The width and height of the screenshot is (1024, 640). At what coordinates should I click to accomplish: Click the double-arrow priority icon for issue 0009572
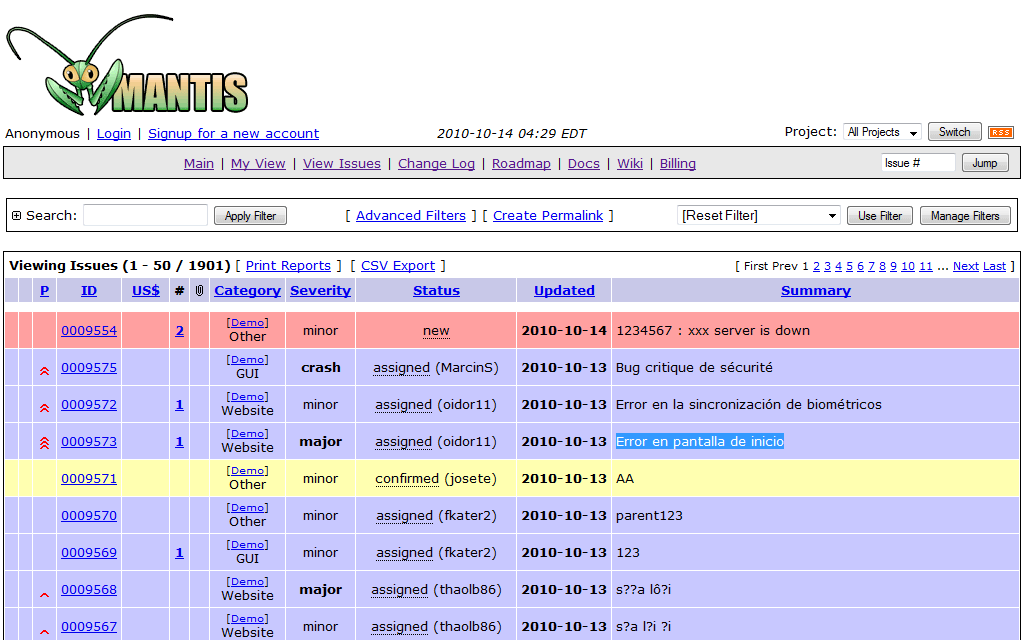(44, 406)
